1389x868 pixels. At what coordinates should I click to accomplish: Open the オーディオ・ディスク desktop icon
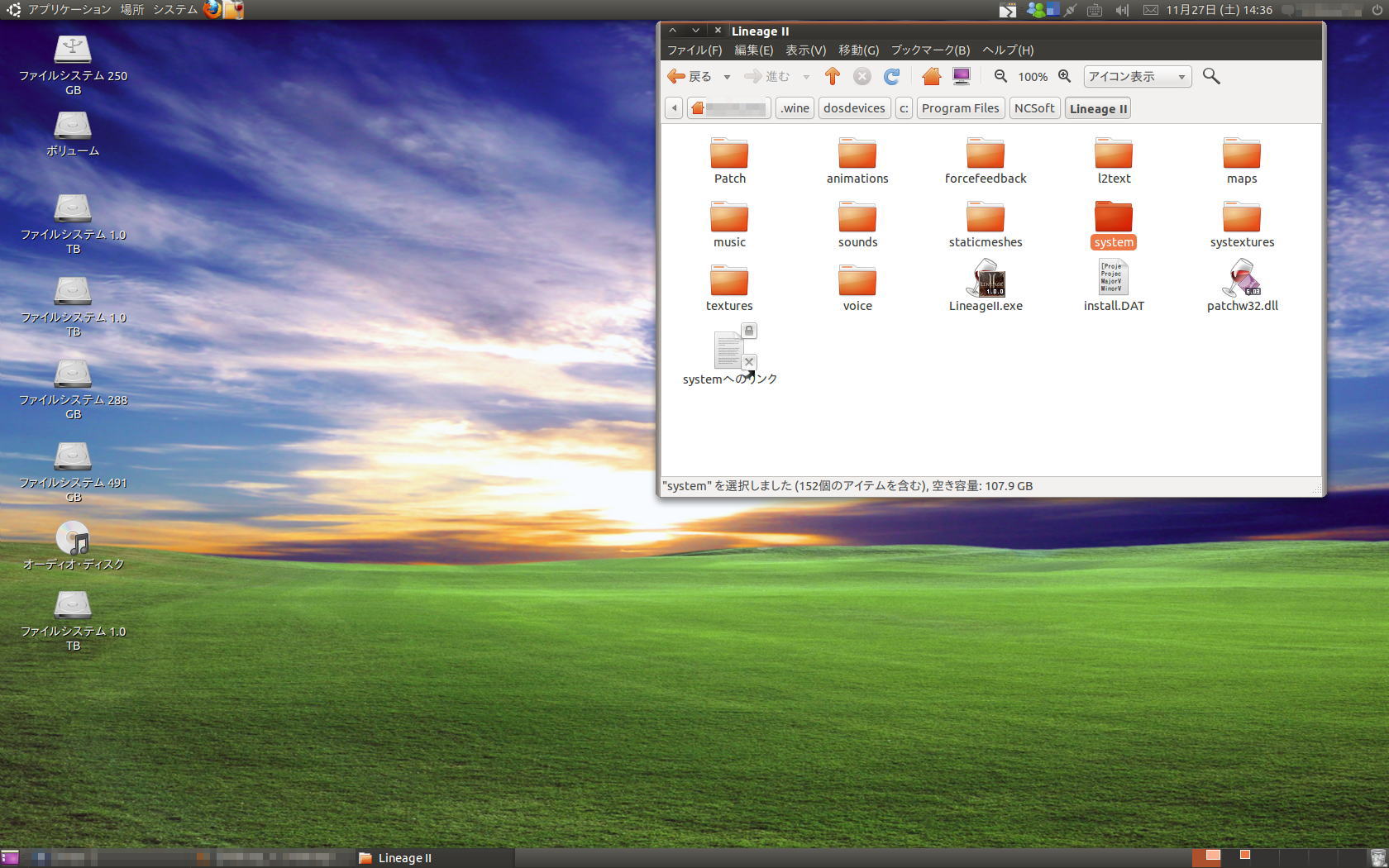(x=73, y=546)
